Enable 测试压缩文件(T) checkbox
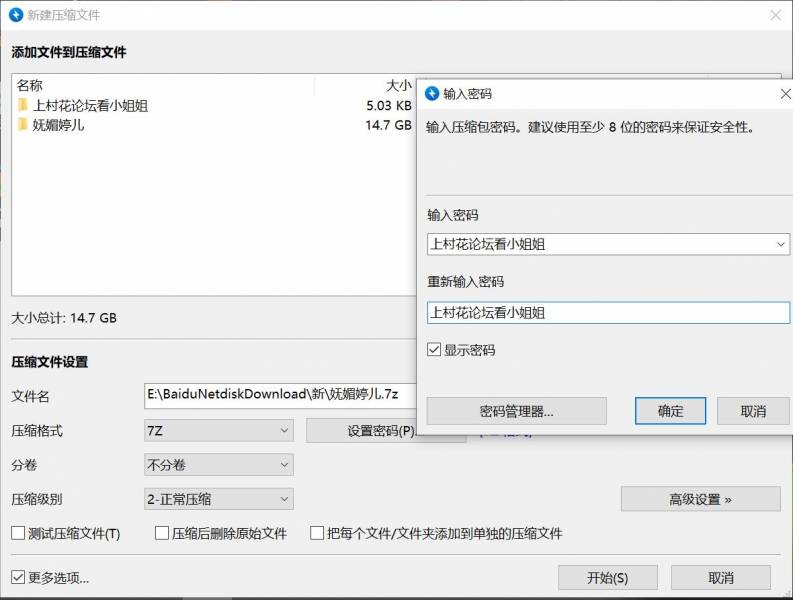793x600 pixels. (18, 533)
